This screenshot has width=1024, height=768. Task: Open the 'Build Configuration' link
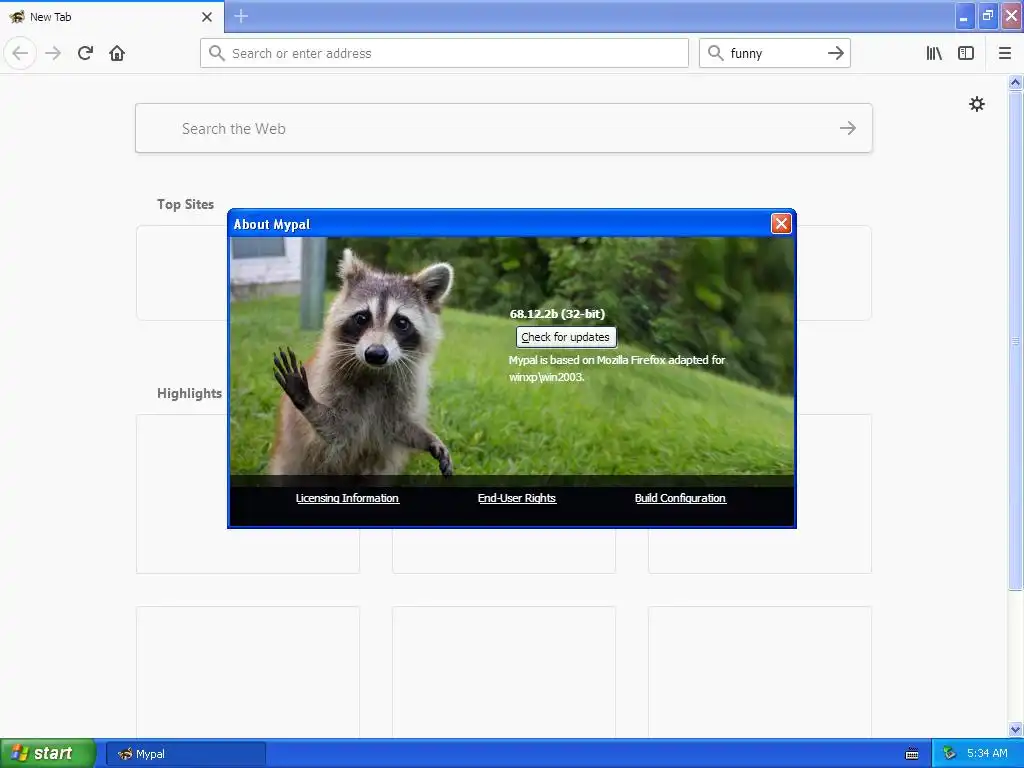coord(680,498)
